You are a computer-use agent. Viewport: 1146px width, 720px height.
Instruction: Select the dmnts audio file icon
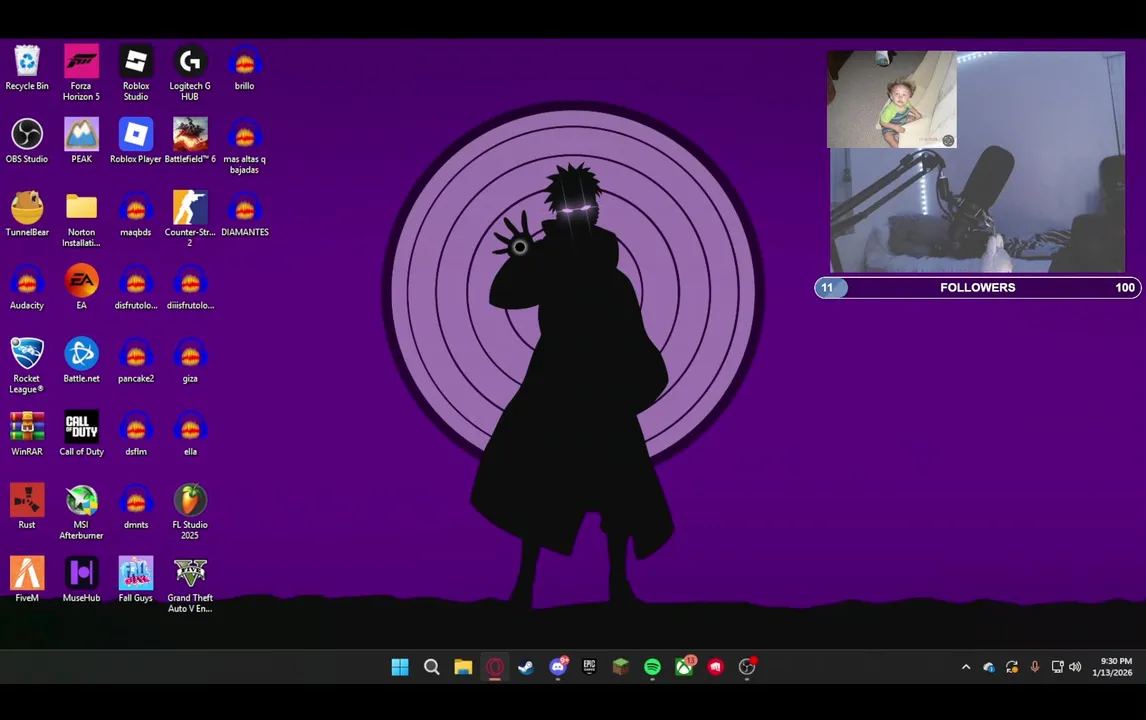point(136,506)
